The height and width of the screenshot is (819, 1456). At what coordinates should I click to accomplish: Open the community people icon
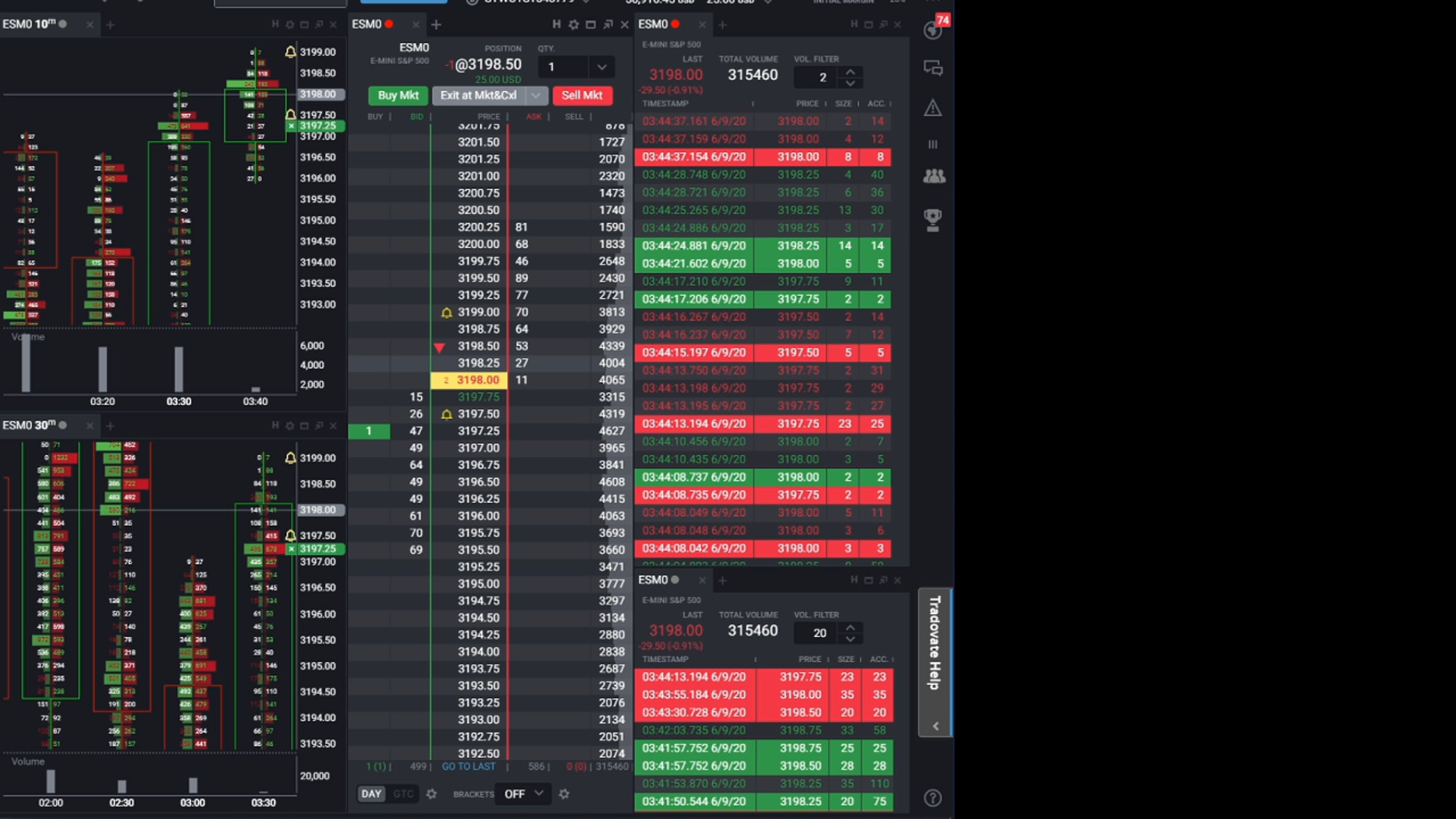point(934,177)
